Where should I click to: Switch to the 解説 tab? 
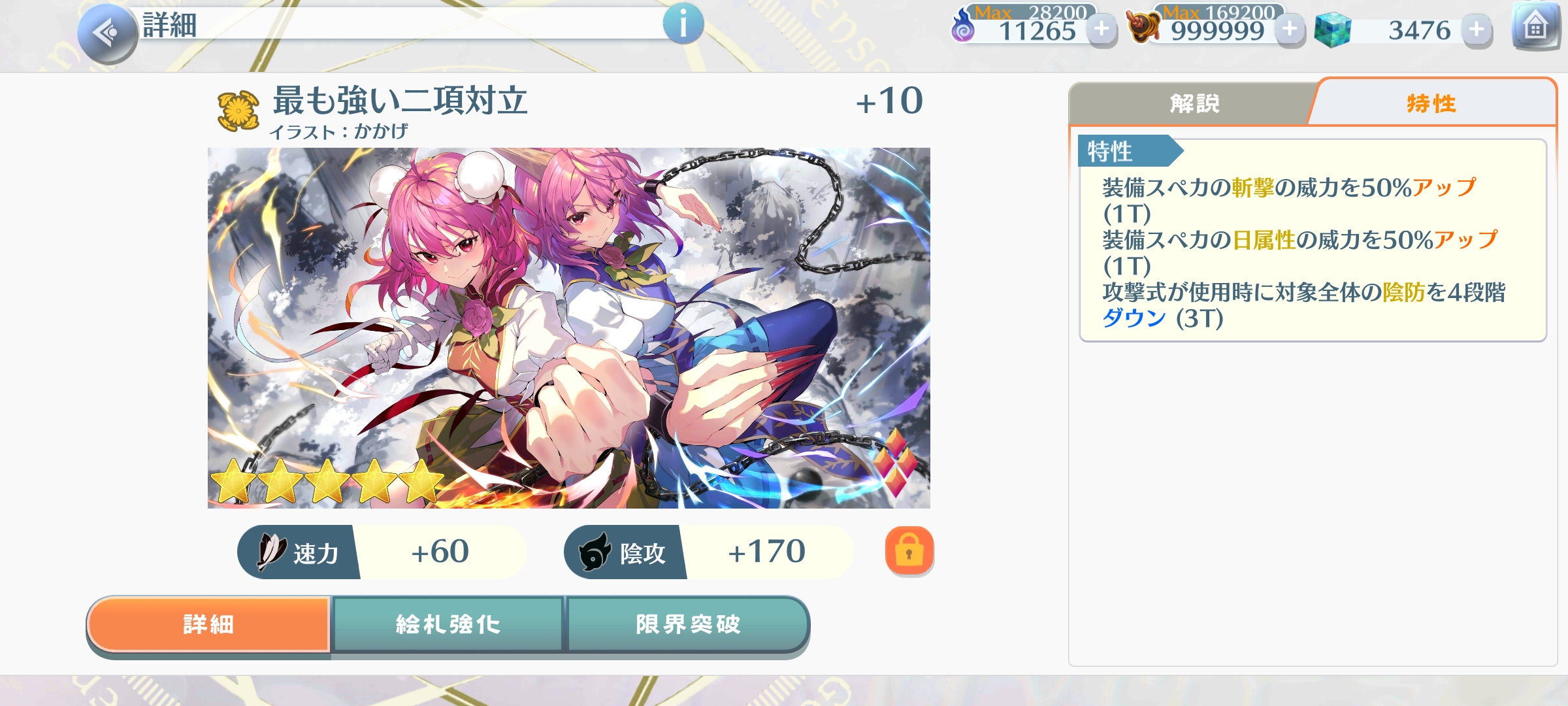(x=1193, y=103)
